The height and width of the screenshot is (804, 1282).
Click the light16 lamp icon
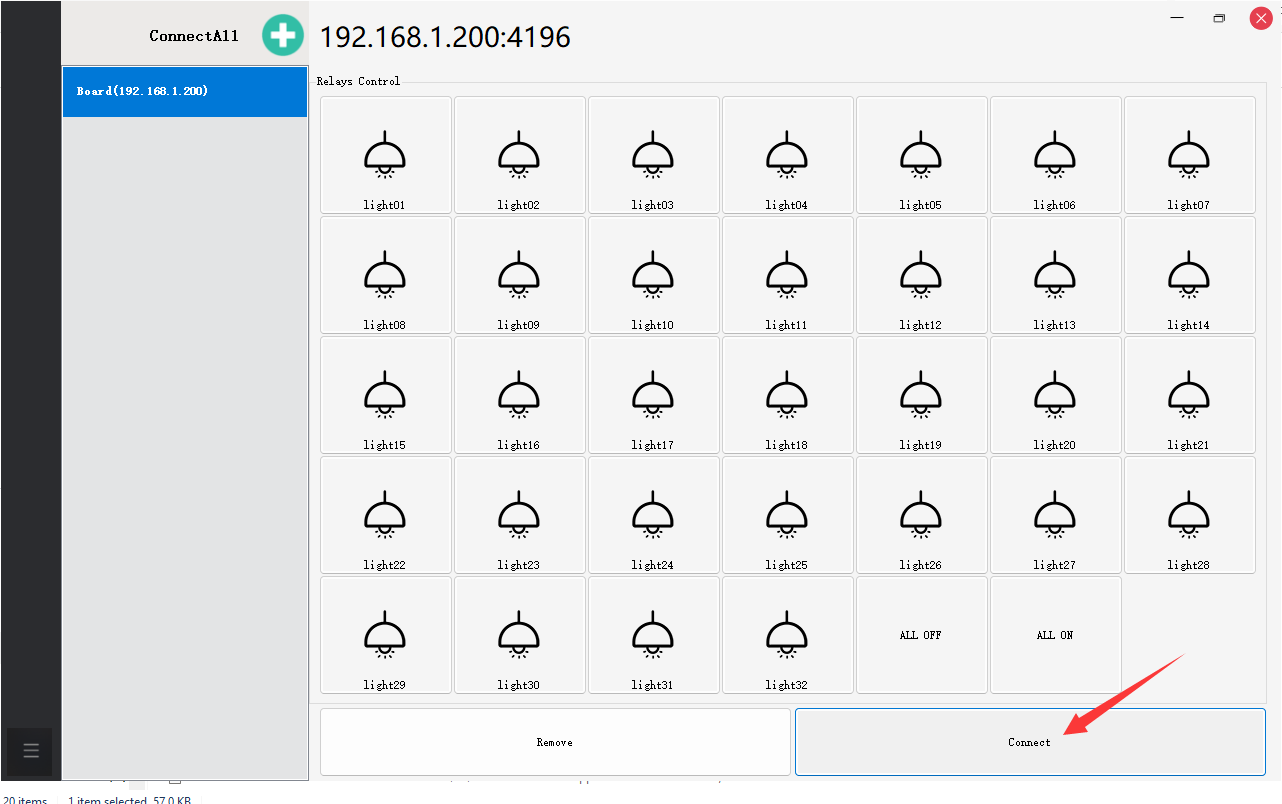tap(519, 395)
